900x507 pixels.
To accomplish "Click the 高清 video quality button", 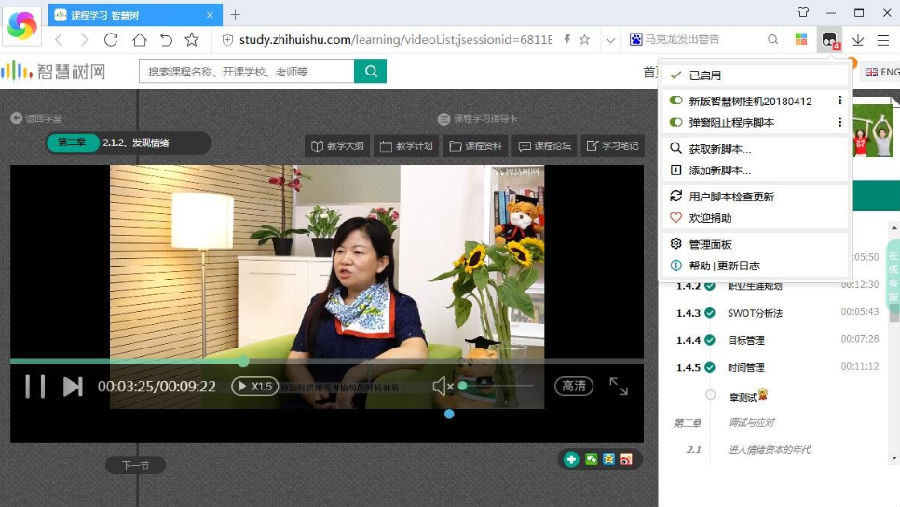I will coord(574,386).
